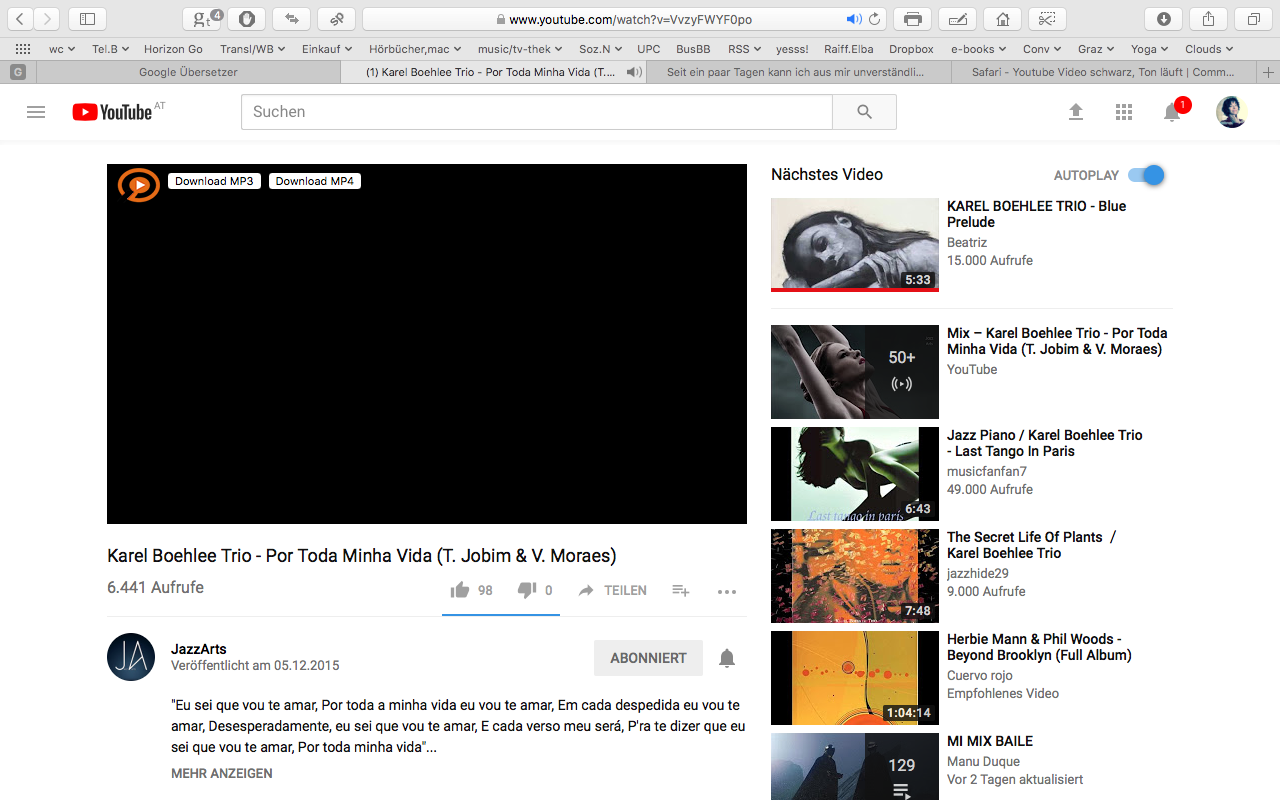Viewport: 1280px width, 800px height.
Task: Click the black video player area
Action: click(427, 344)
